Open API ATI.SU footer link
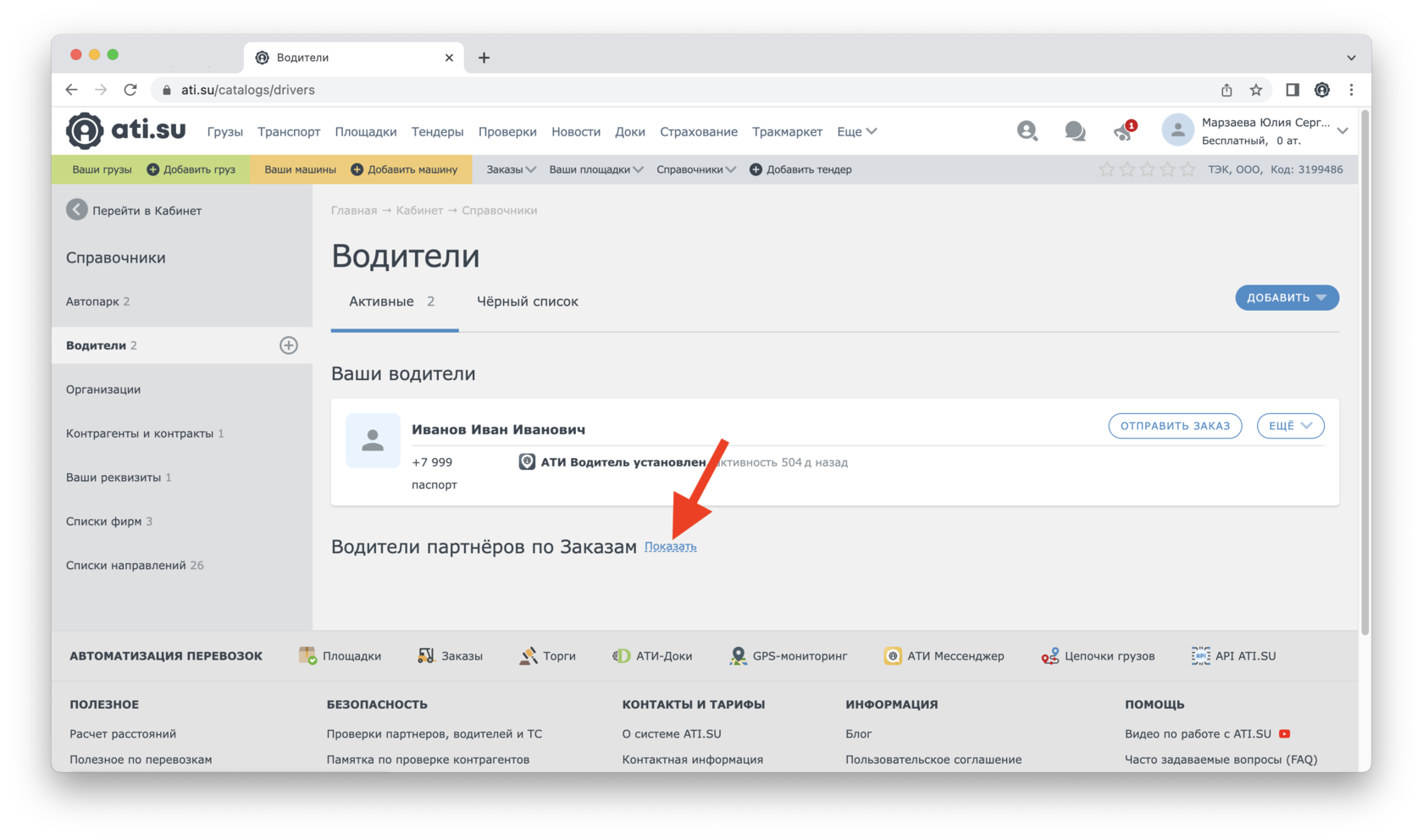 click(1233, 655)
